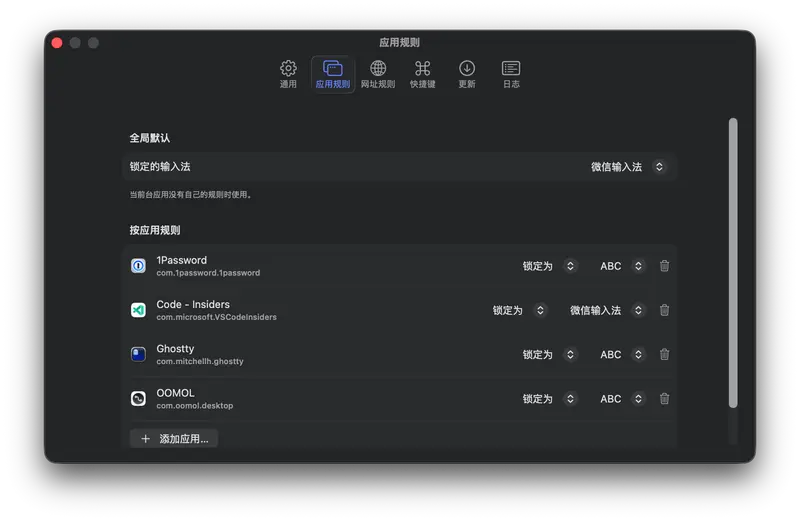This screenshot has width=800, height=522.
Task: Delete the OOMOL rule with trash icon
Action: coord(664,399)
